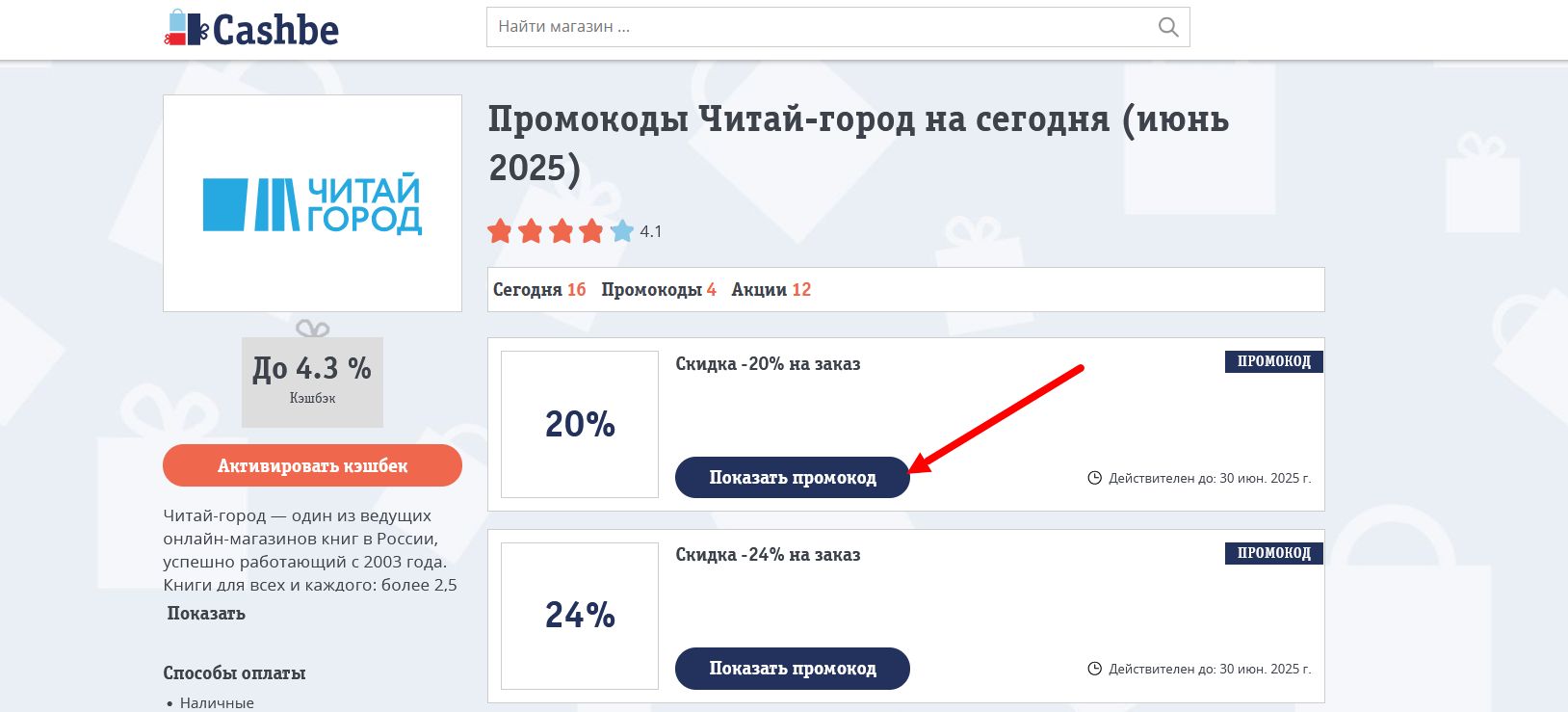Click the page heading 'Промокоды Читай-город на сегодня'
The image size is (1568, 712).
point(858,144)
